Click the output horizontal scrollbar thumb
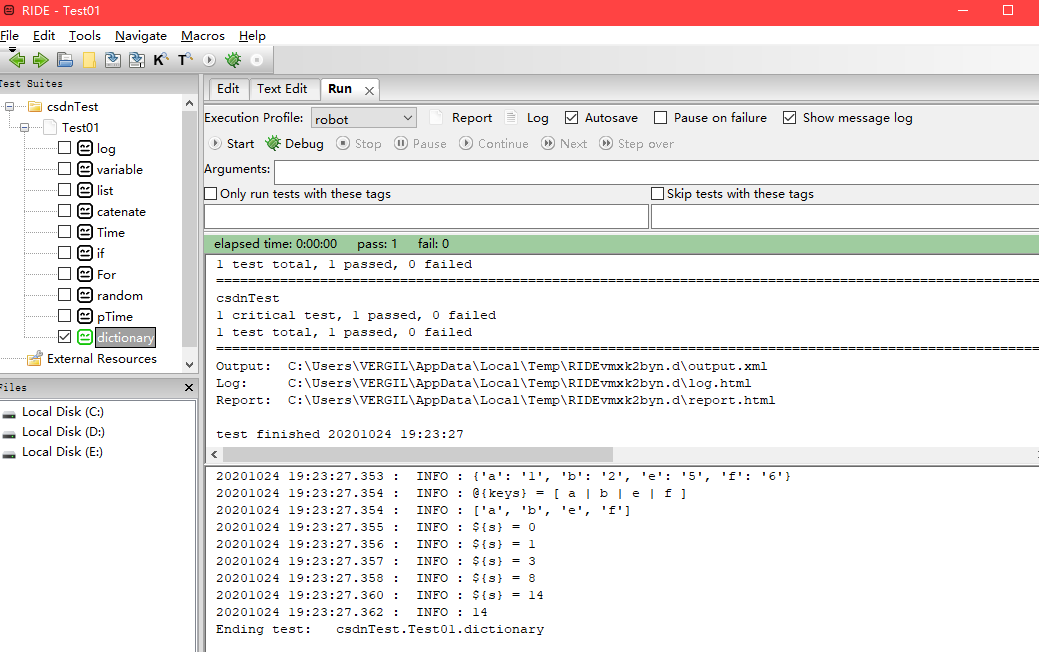 click(417, 455)
